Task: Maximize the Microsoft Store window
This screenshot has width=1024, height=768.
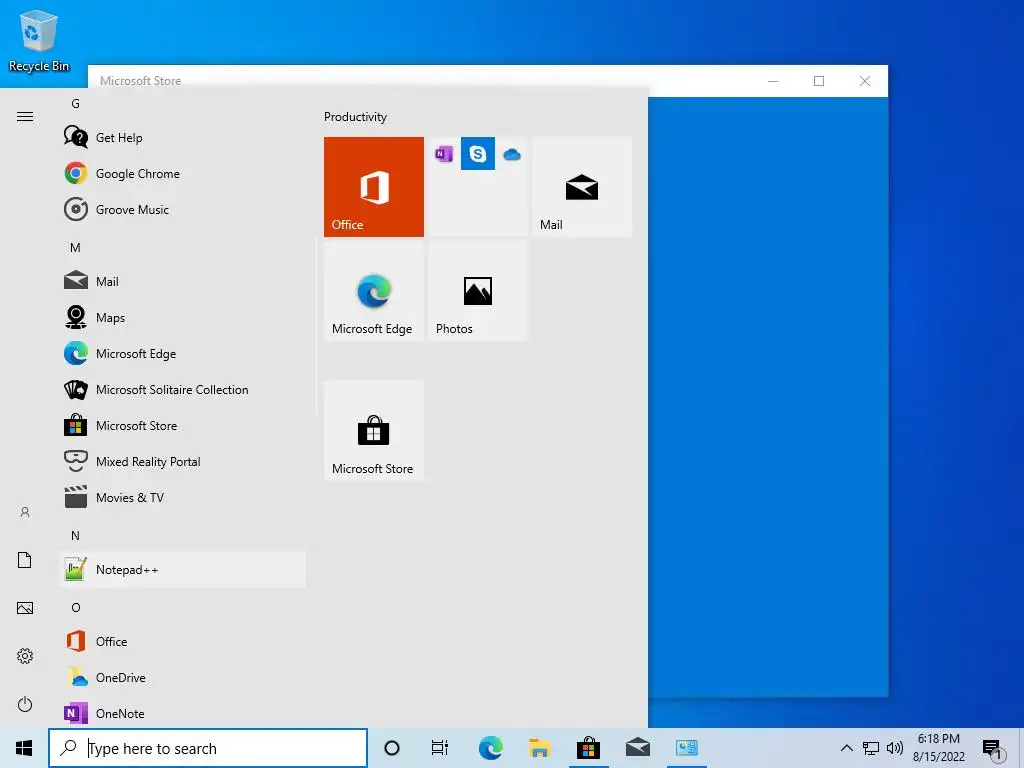Action: click(x=819, y=81)
